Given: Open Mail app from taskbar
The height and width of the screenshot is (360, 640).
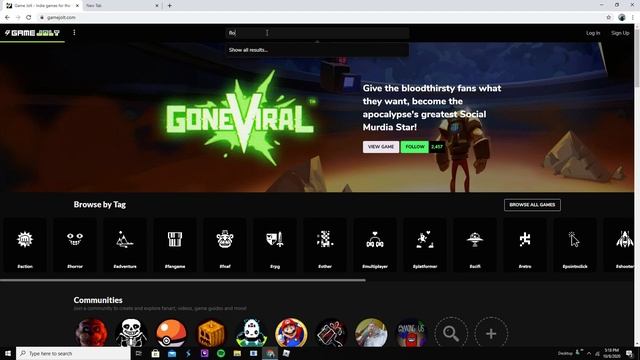Looking at the screenshot, I should (172, 353).
